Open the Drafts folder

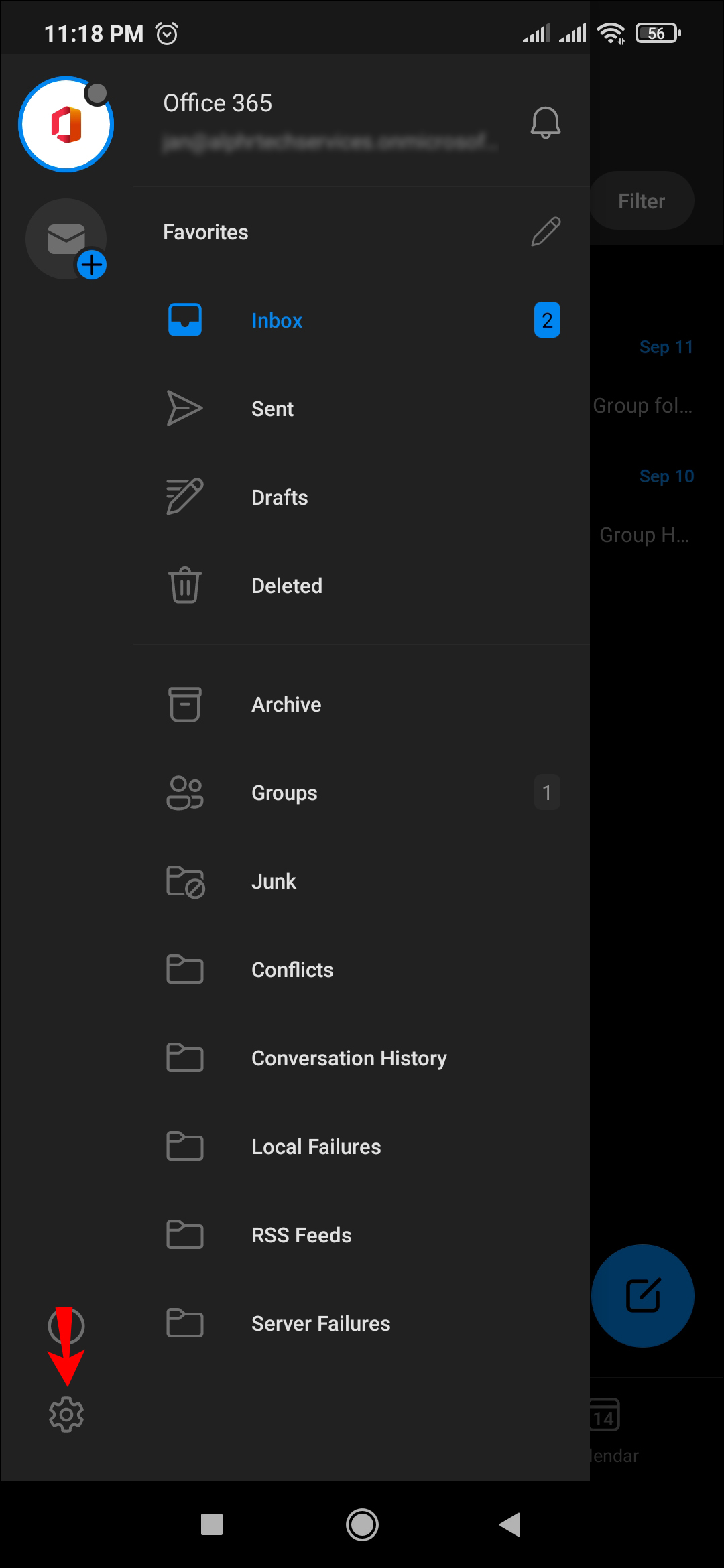pos(361,497)
